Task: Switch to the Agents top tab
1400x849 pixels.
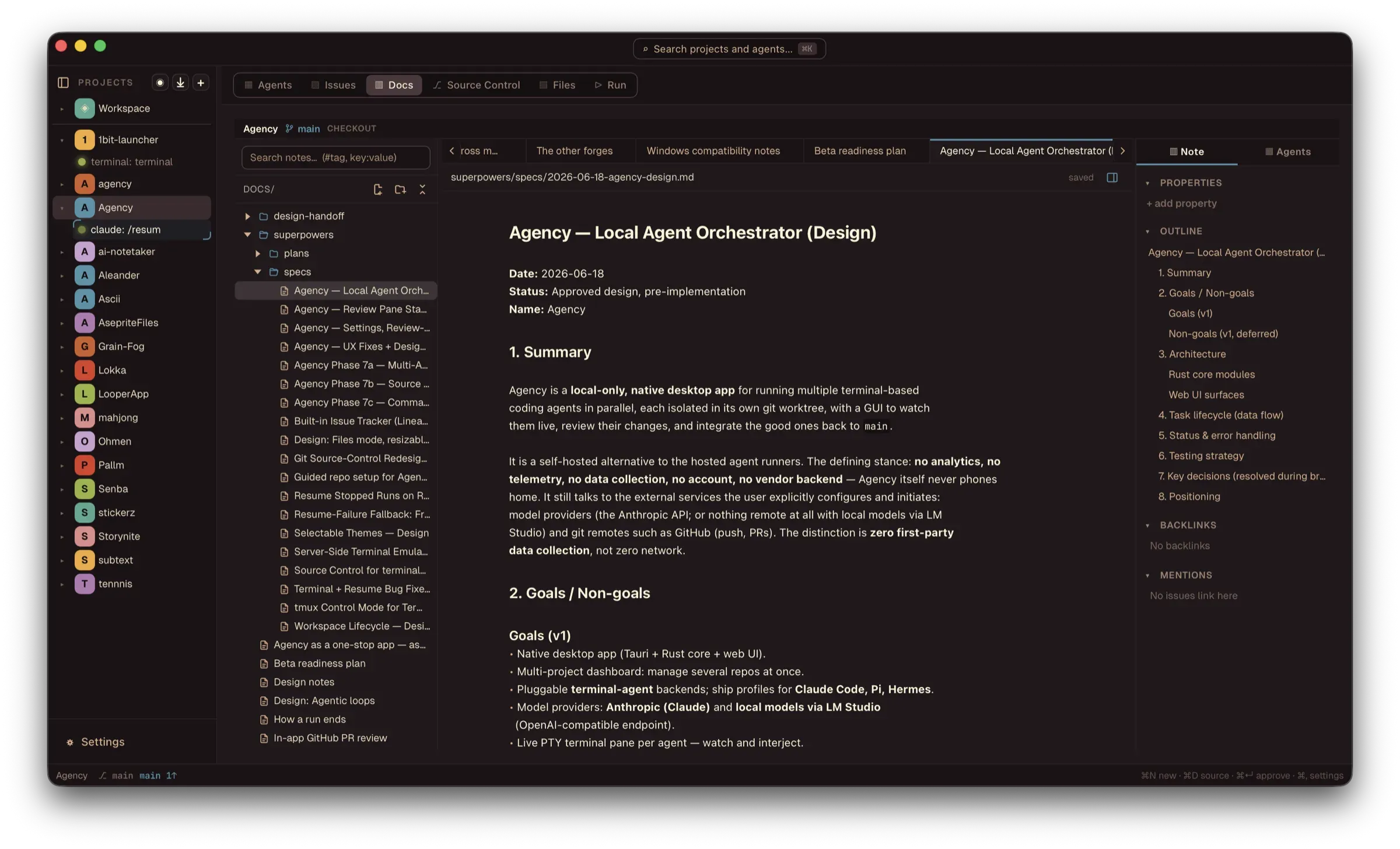Action: pos(268,85)
